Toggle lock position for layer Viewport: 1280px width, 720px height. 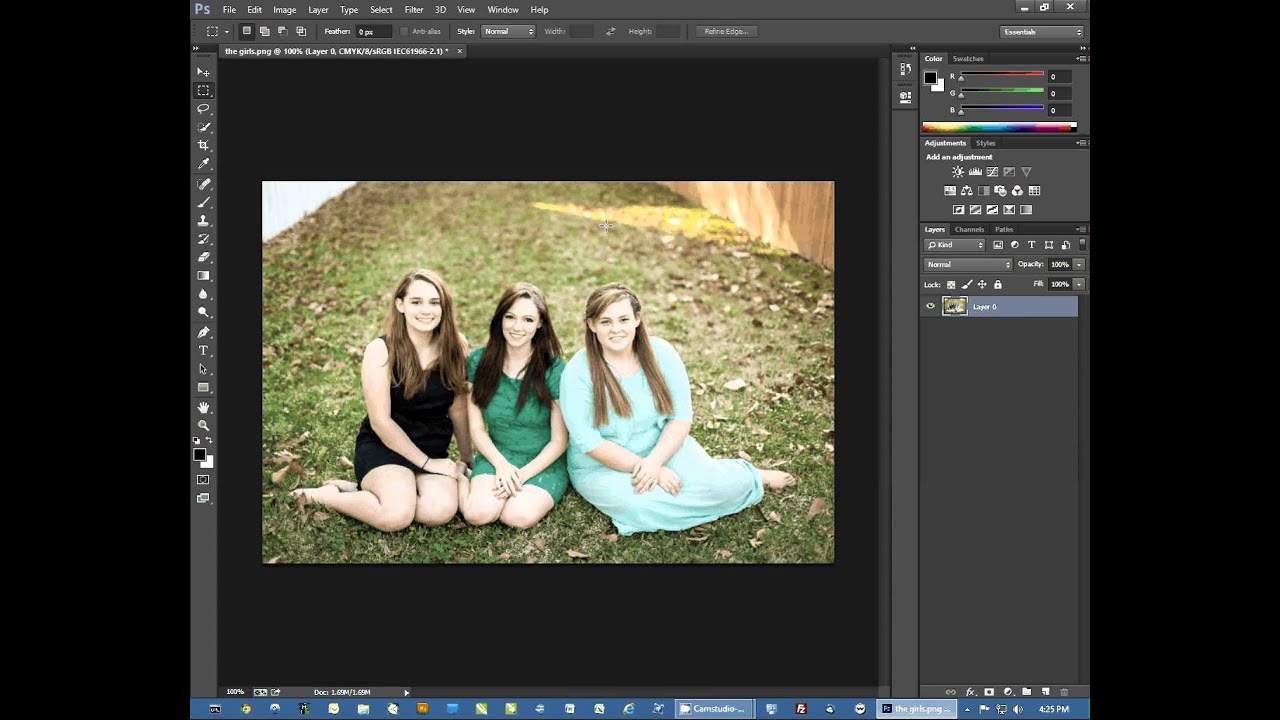pyautogui.click(x=982, y=285)
